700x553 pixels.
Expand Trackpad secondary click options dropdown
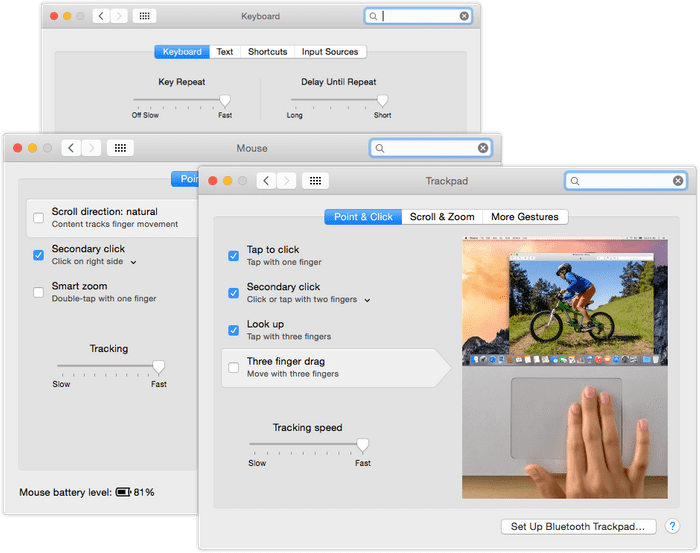coord(367,300)
